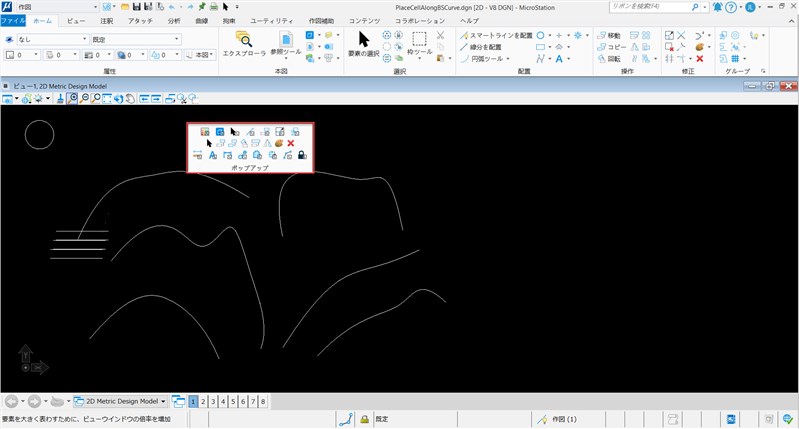799x429 pixels.
Task: Toggle view 5 button
Action: [233, 401]
